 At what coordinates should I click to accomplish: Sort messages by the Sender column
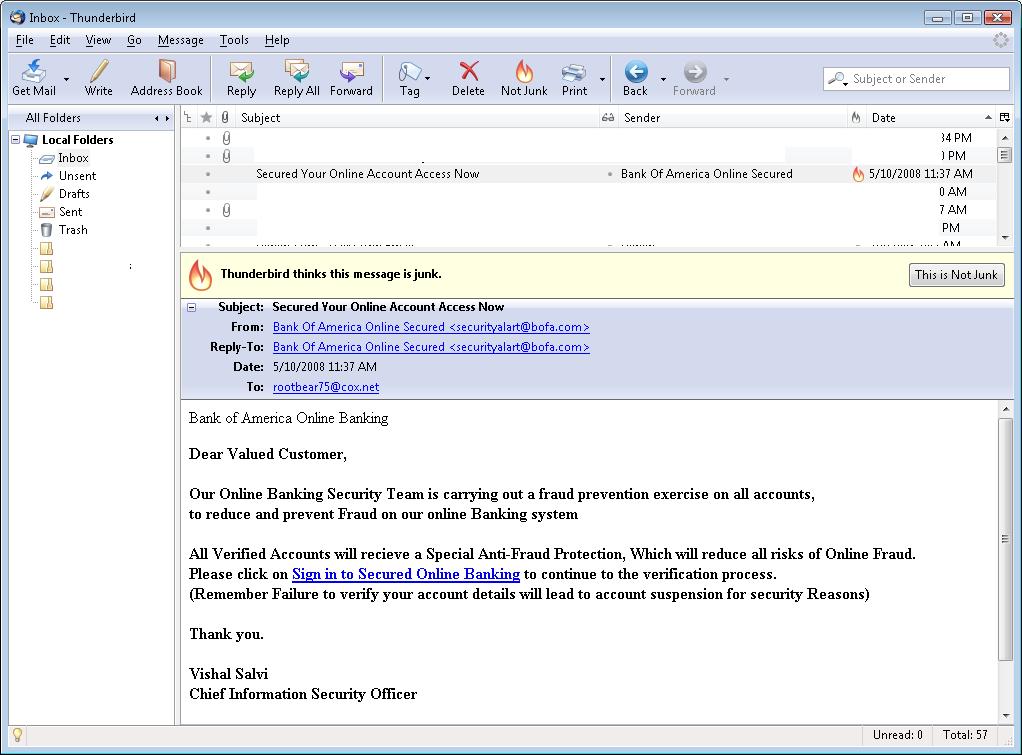[731, 117]
